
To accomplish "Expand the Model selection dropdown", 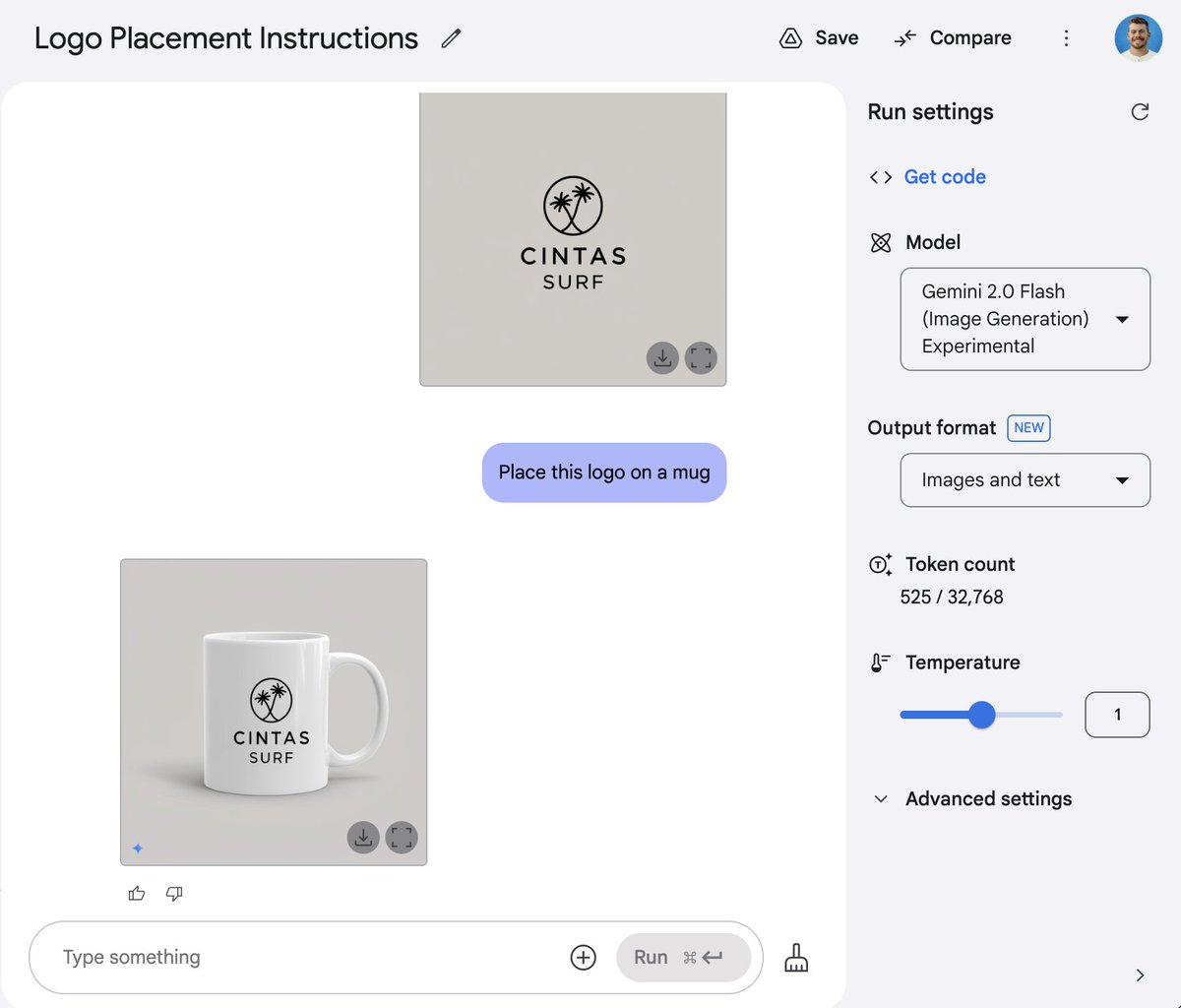I will click(x=1026, y=319).
